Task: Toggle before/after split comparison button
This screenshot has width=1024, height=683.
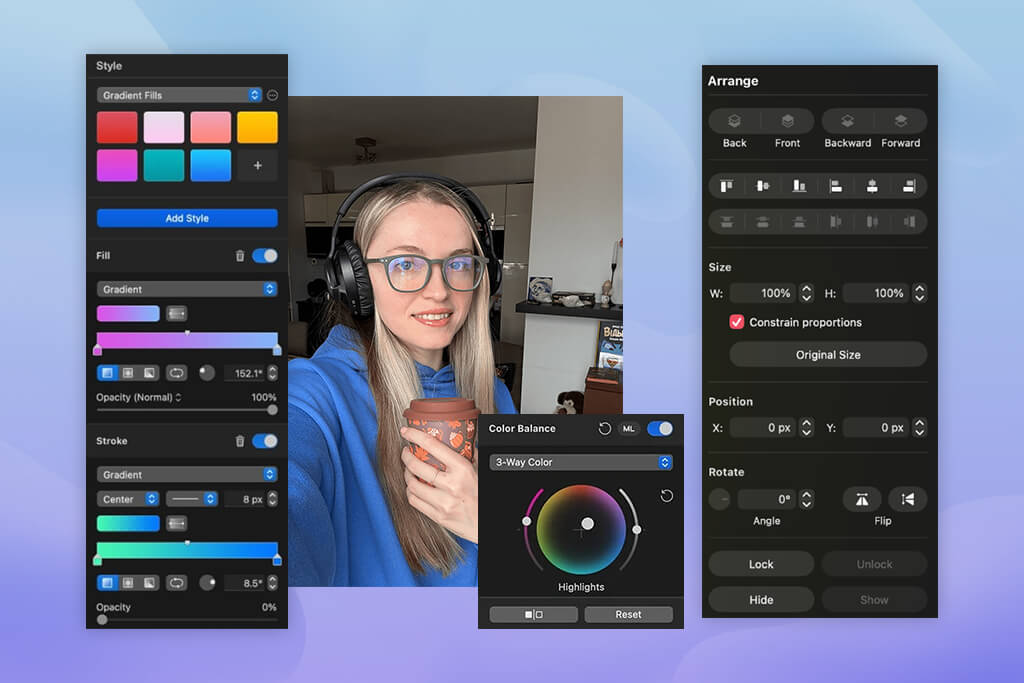Action: (534, 614)
